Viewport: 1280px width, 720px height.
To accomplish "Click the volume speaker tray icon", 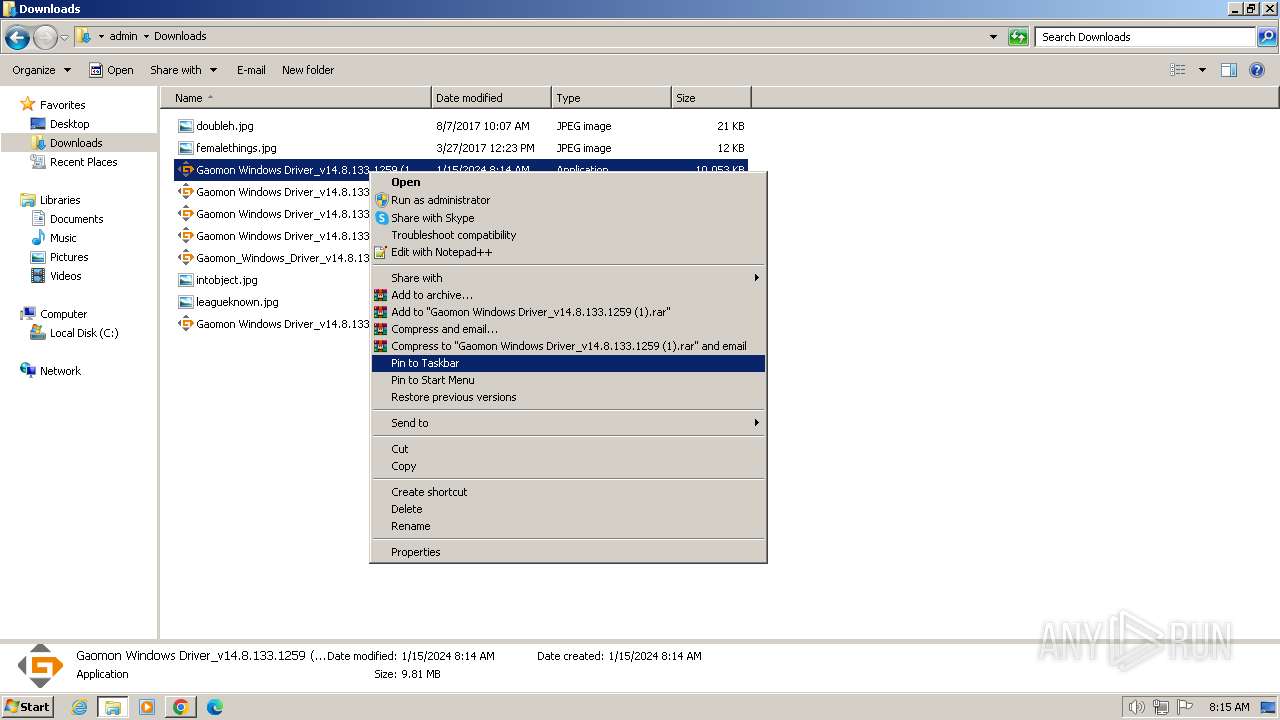I will click(x=1136, y=707).
